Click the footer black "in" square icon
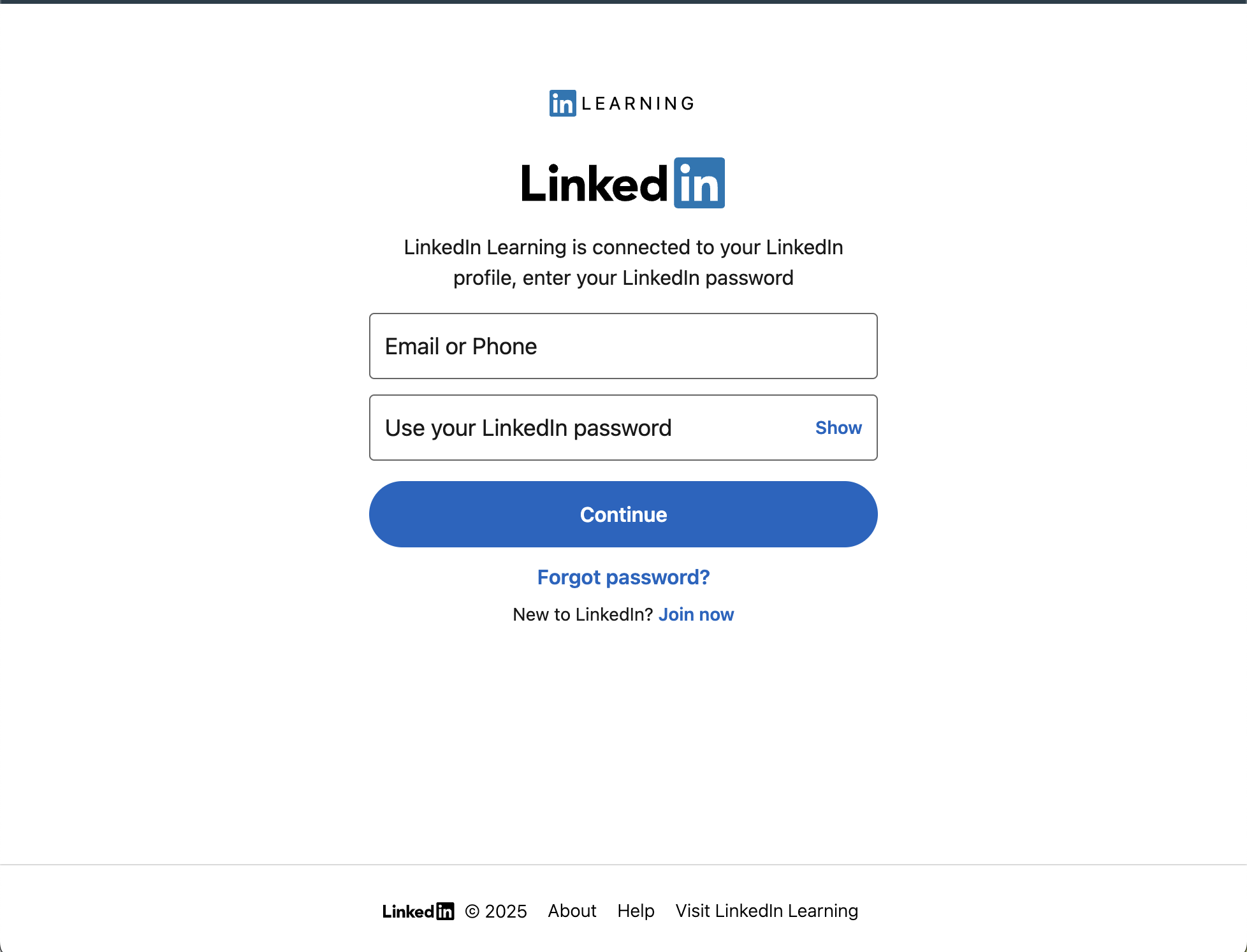The image size is (1247, 952). click(445, 911)
